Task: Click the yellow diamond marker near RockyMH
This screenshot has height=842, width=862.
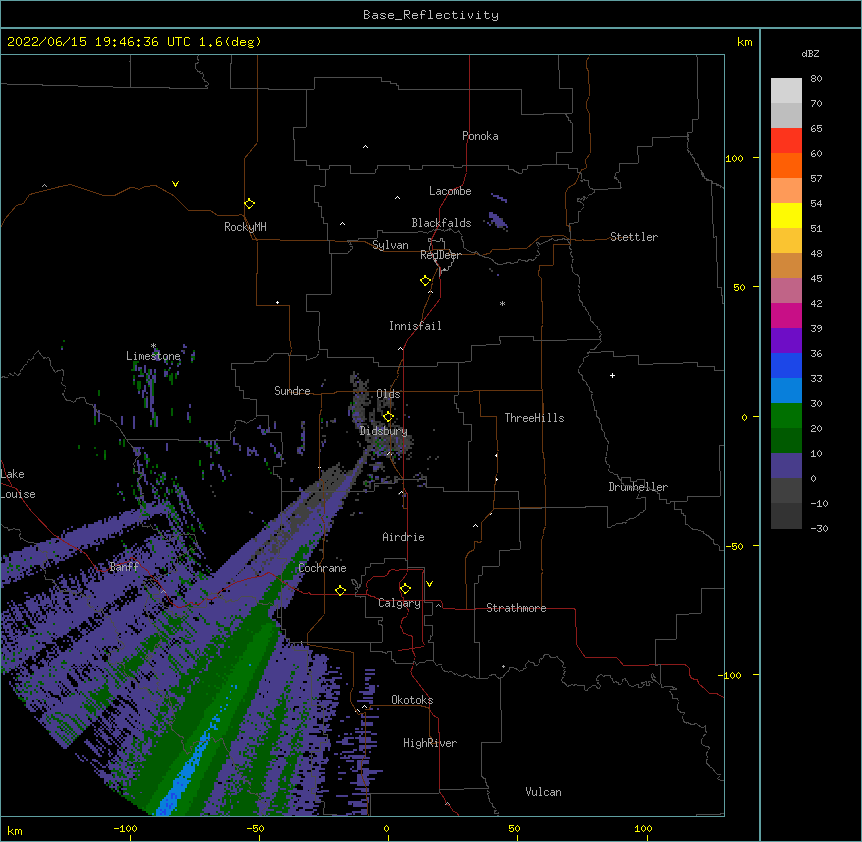Action: click(249, 203)
